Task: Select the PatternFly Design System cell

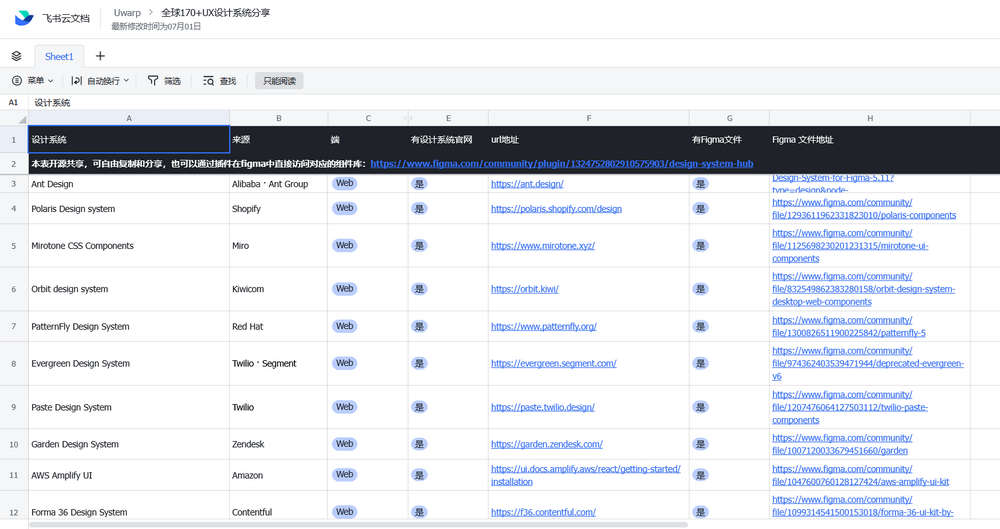Action: [129, 326]
